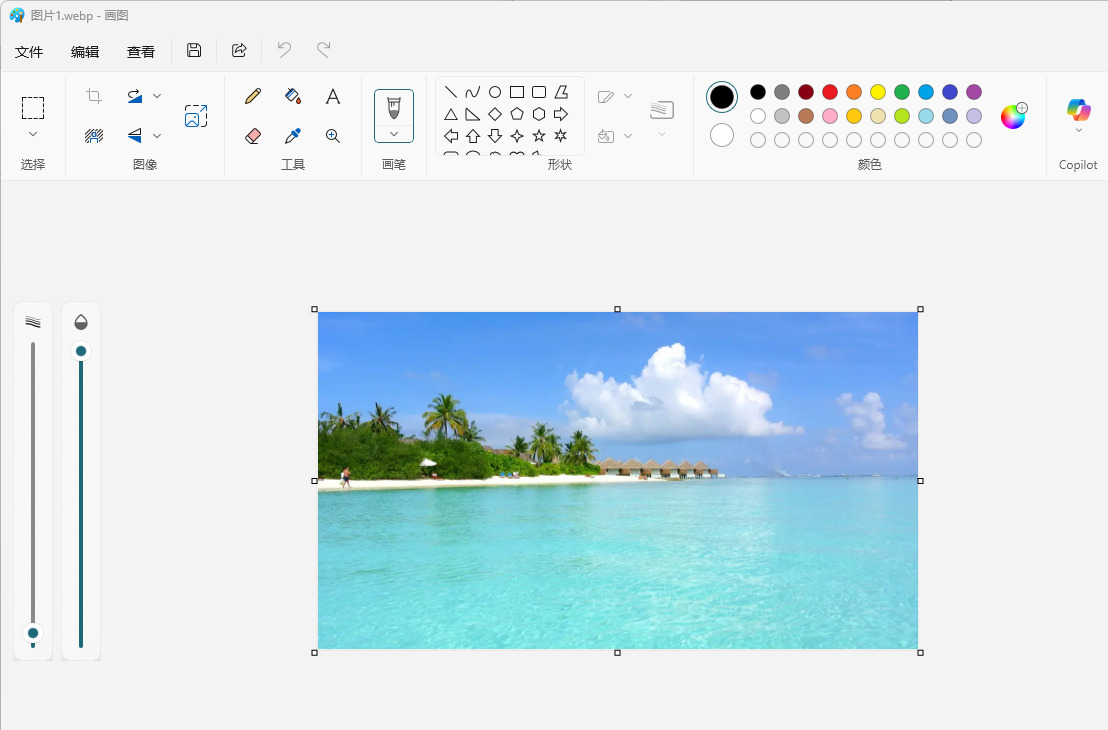Open the Edit colors wheel
Image resolution: width=1108 pixels, height=730 pixels.
pyautogui.click(x=1013, y=116)
